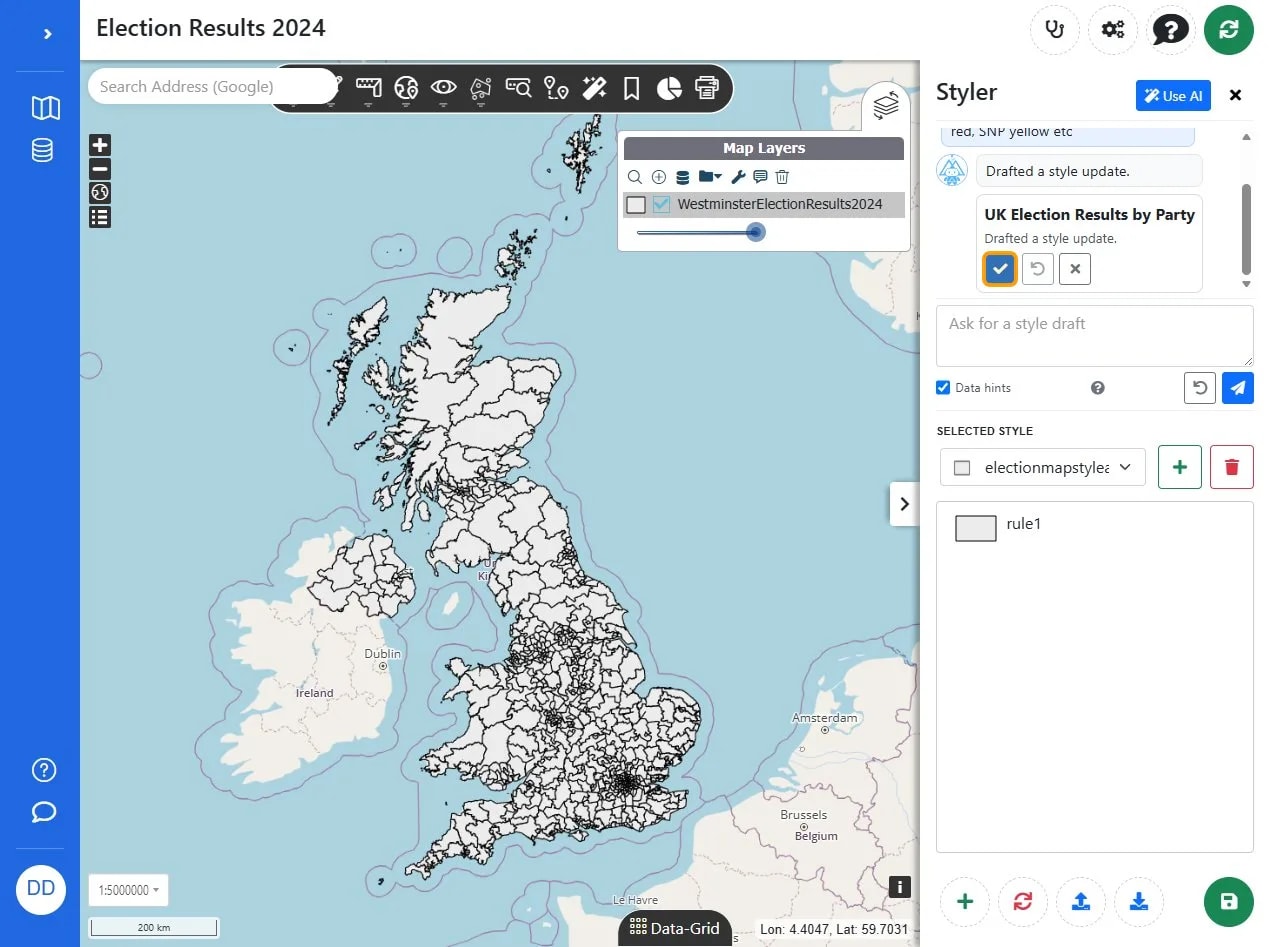Open the 1:5000000 scale dropdown
This screenshot has height=947, width=1270.
coord(129,890)
